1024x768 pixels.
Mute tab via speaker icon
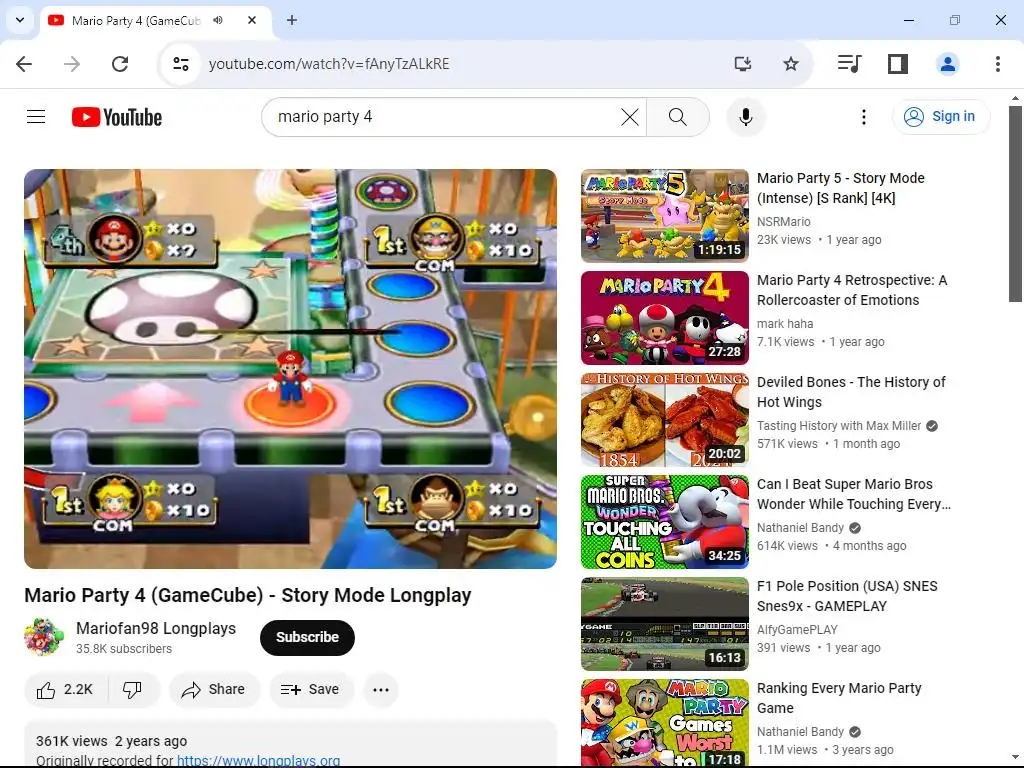coord(218,20)
